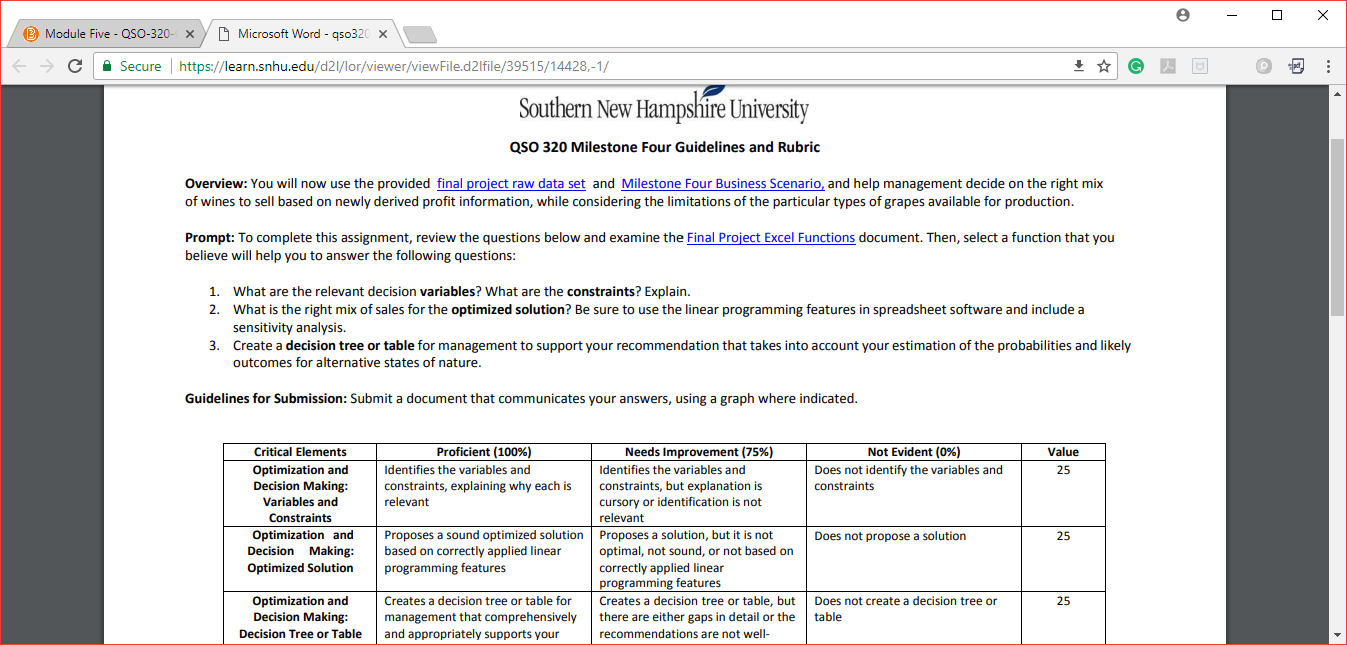This screenshot has width=1347, height=645.
Task: Reload the page with the refresh icon
Action: tap(74, 66)
